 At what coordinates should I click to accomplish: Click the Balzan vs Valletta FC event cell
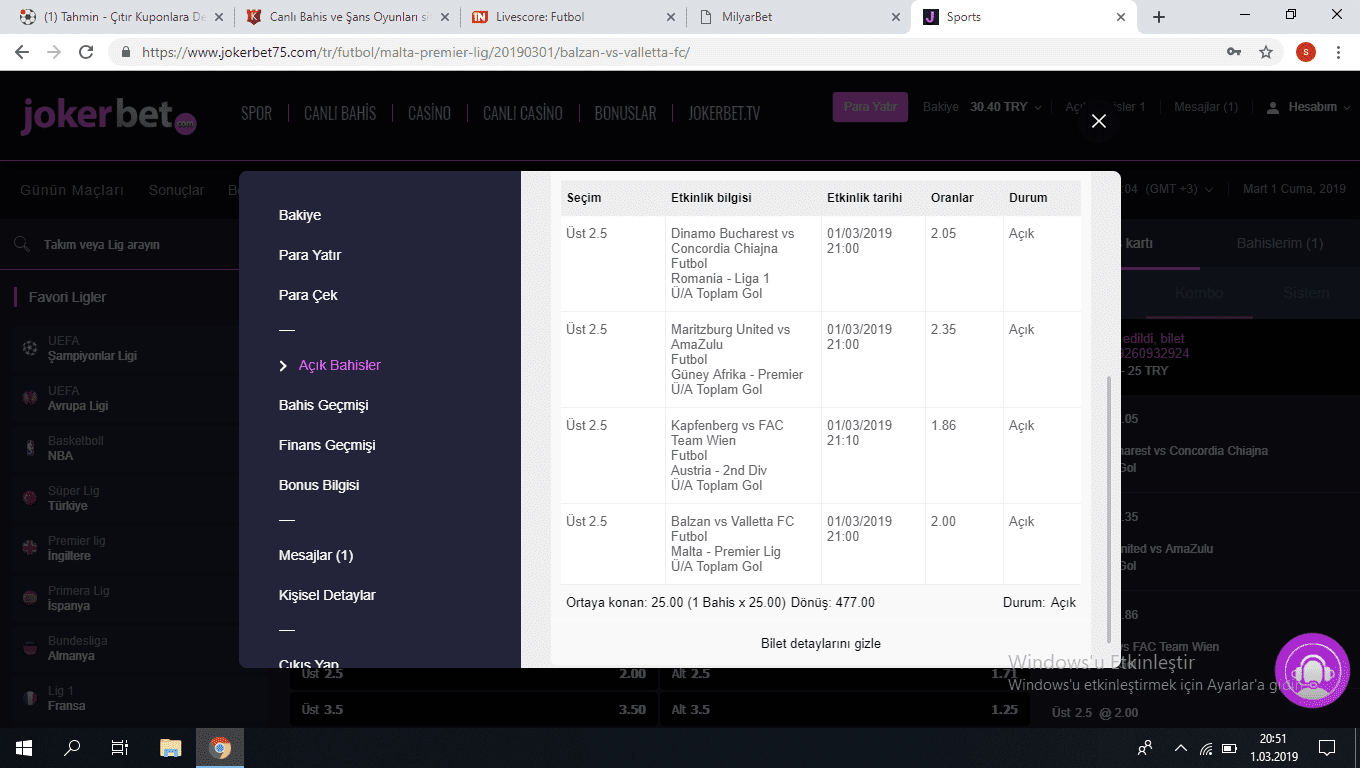point(743,544)
